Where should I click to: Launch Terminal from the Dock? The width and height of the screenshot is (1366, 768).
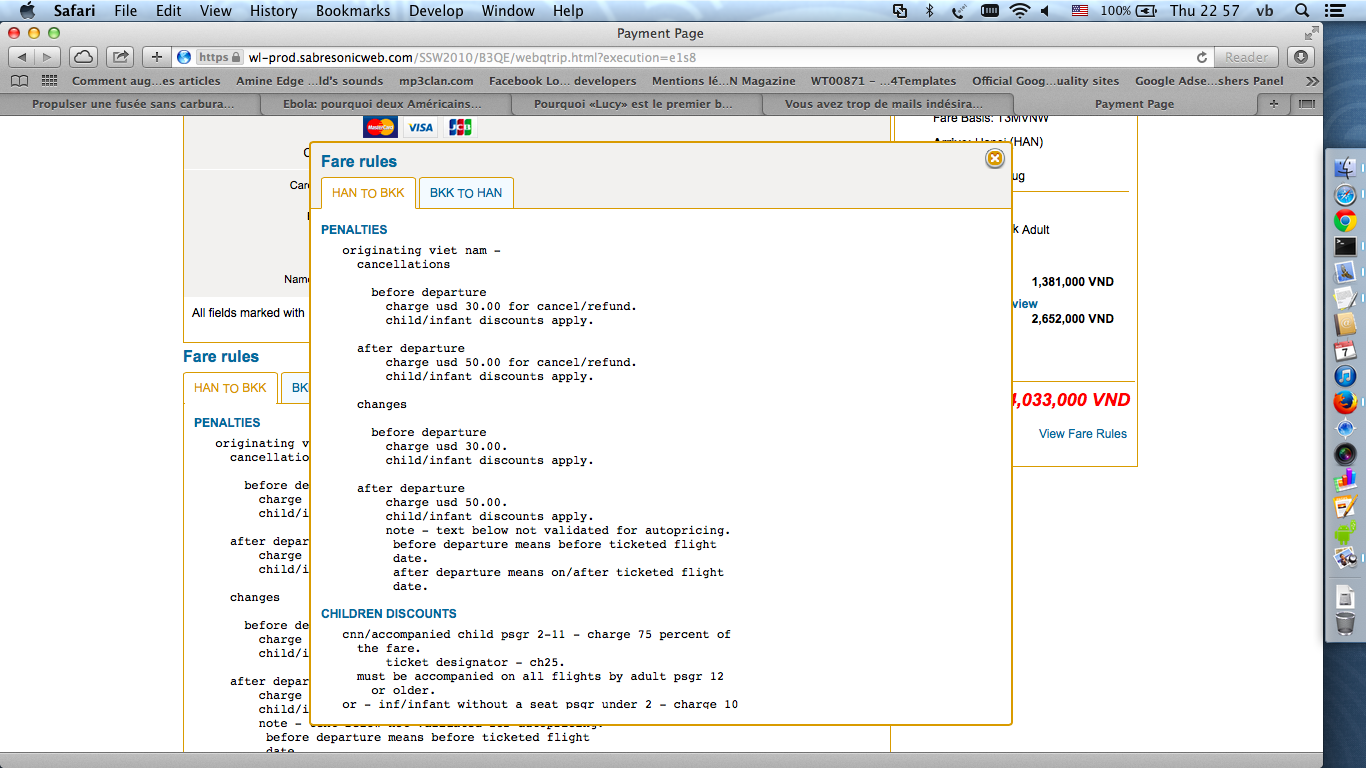click(x=1345, y=246)
